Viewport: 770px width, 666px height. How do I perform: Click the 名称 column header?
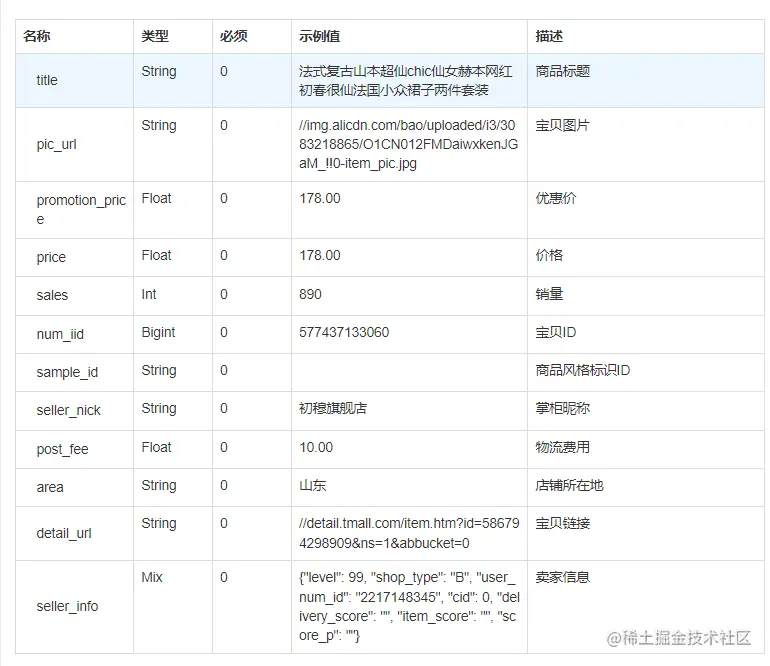(x=37, y=36)
